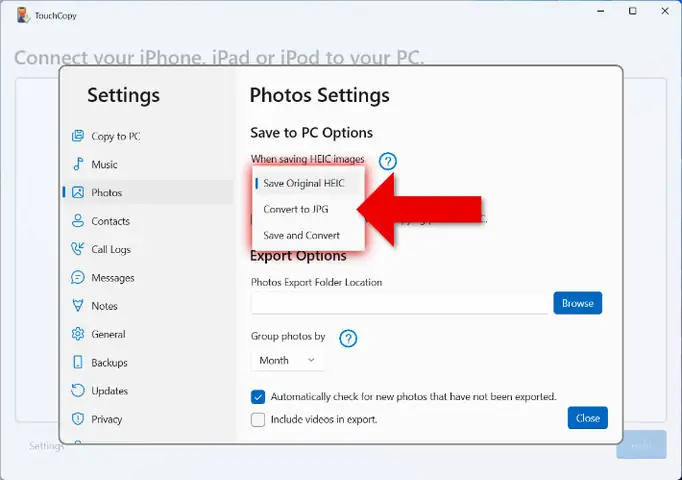
Task: Click the Privacy shield icon
Action: (77, 419)
